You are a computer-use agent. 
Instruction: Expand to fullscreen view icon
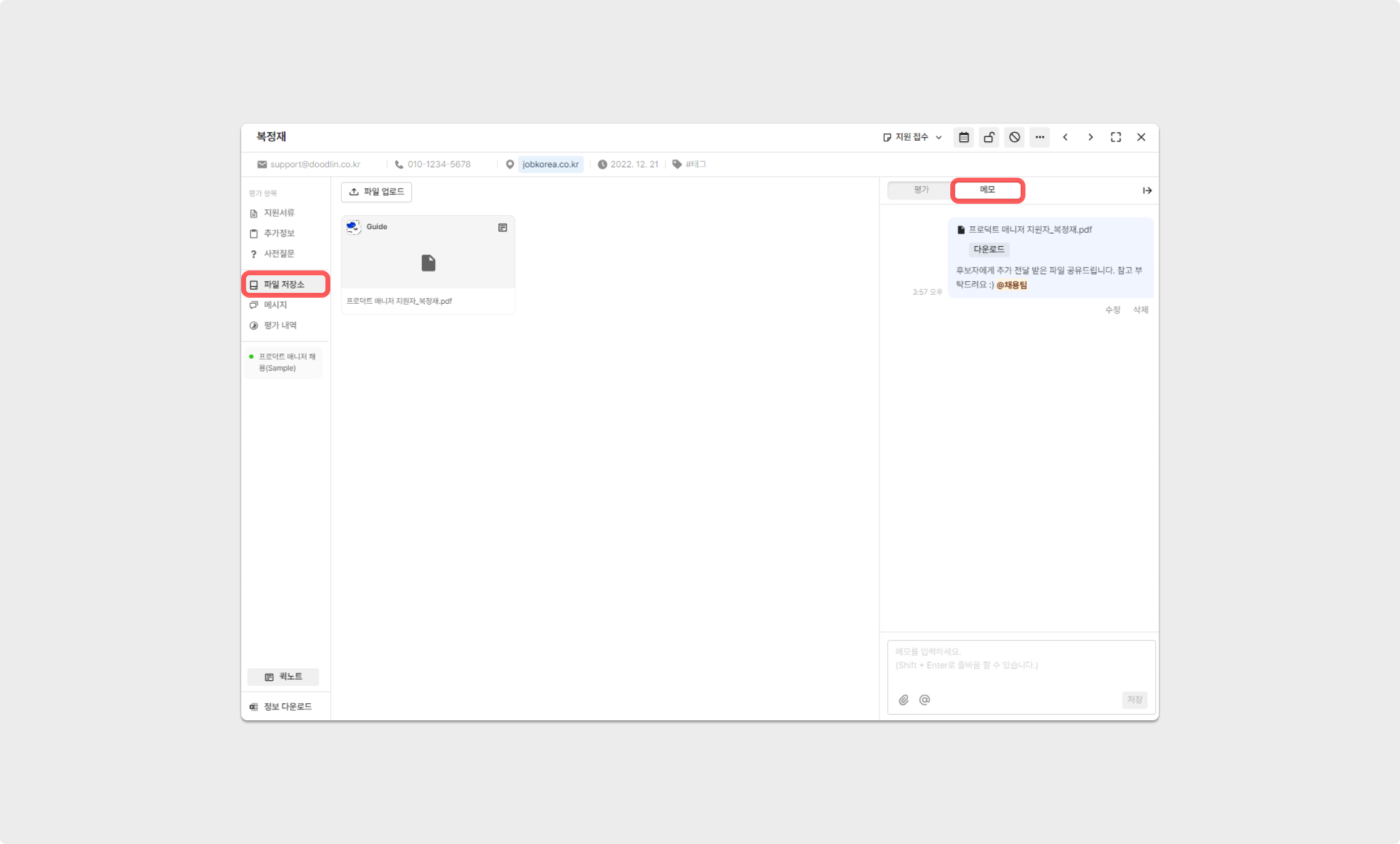tap(1116, 137)
